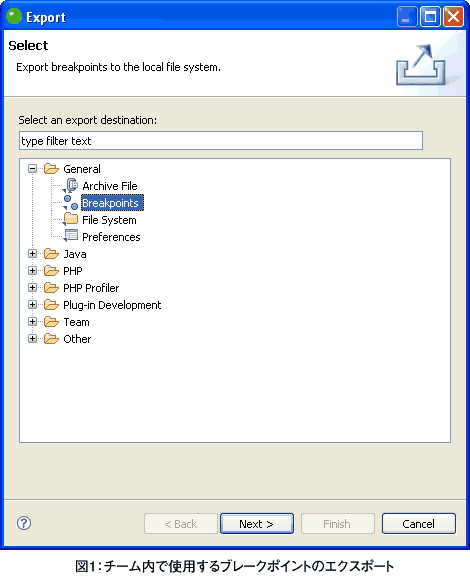
Task: Click the File System folder icon
Action: pos(70,219)
